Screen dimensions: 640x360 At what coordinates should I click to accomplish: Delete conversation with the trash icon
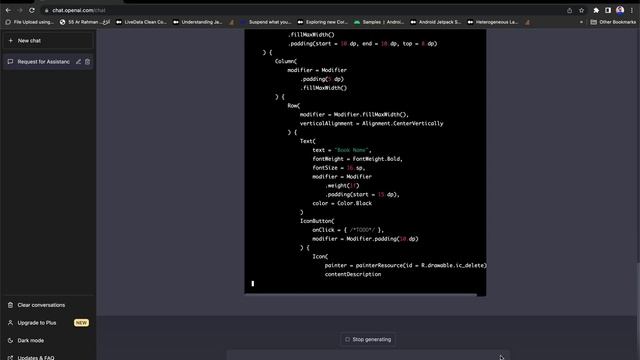tap(87, 62)
